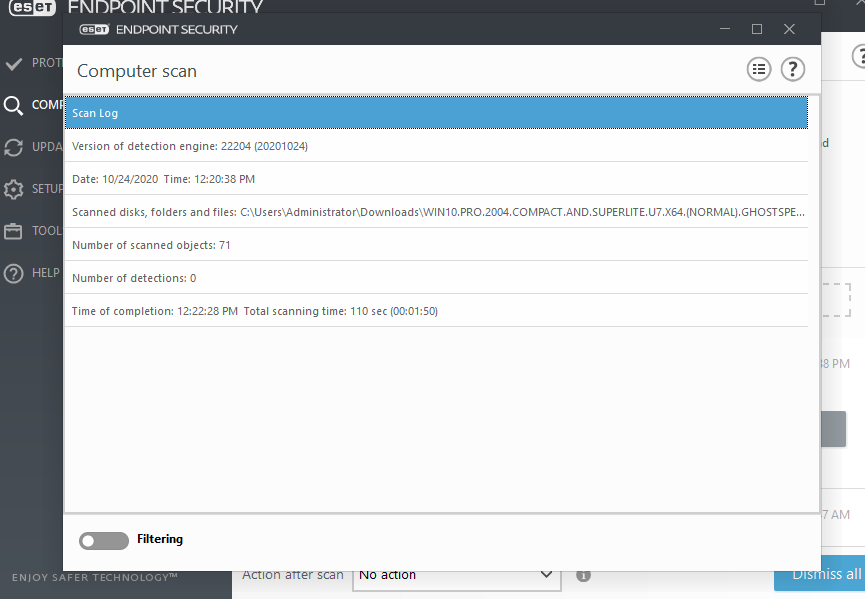Select the Scanned disks, folders and files row

436,212
